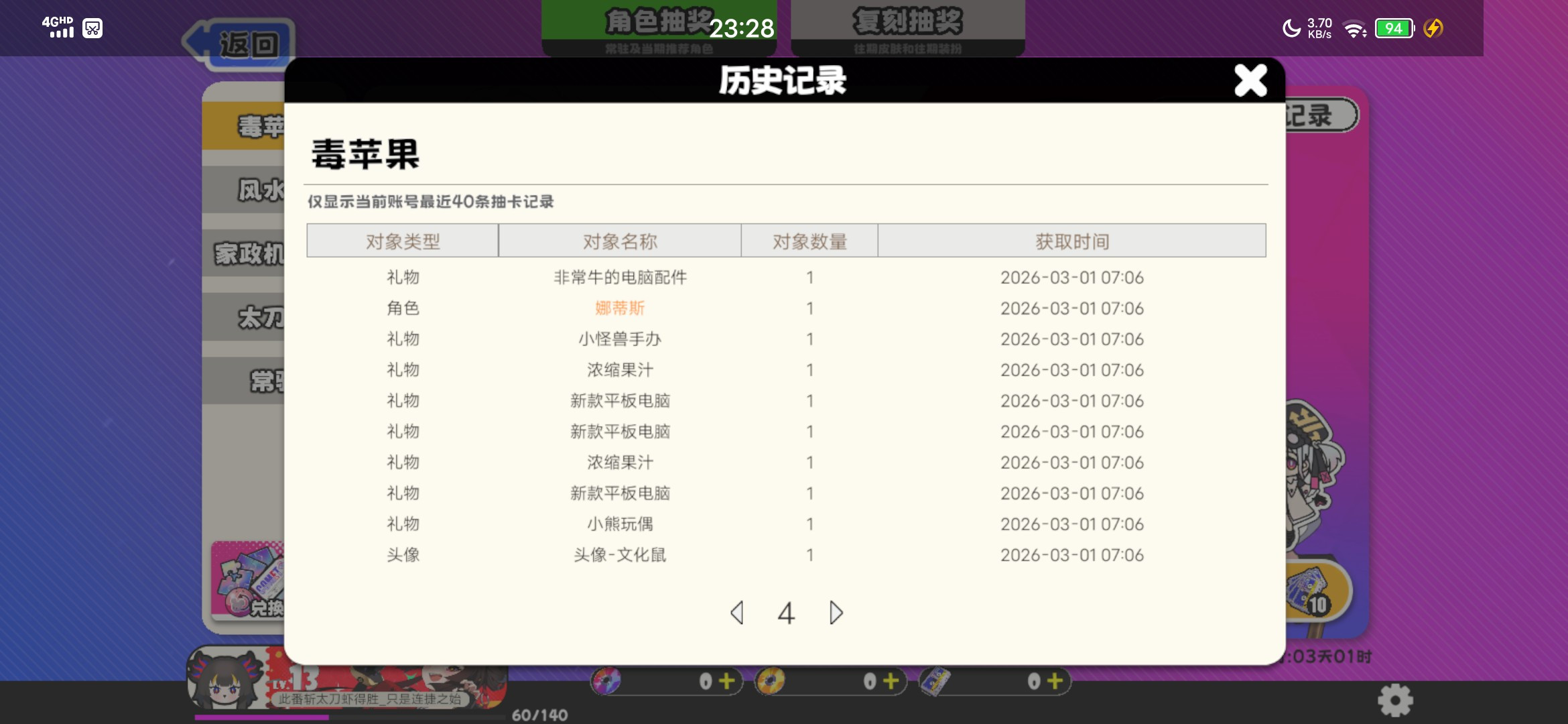This screenshot has height=724, width=1568.
Task: Click the 头像 type cell
Action: pos(403,555)
